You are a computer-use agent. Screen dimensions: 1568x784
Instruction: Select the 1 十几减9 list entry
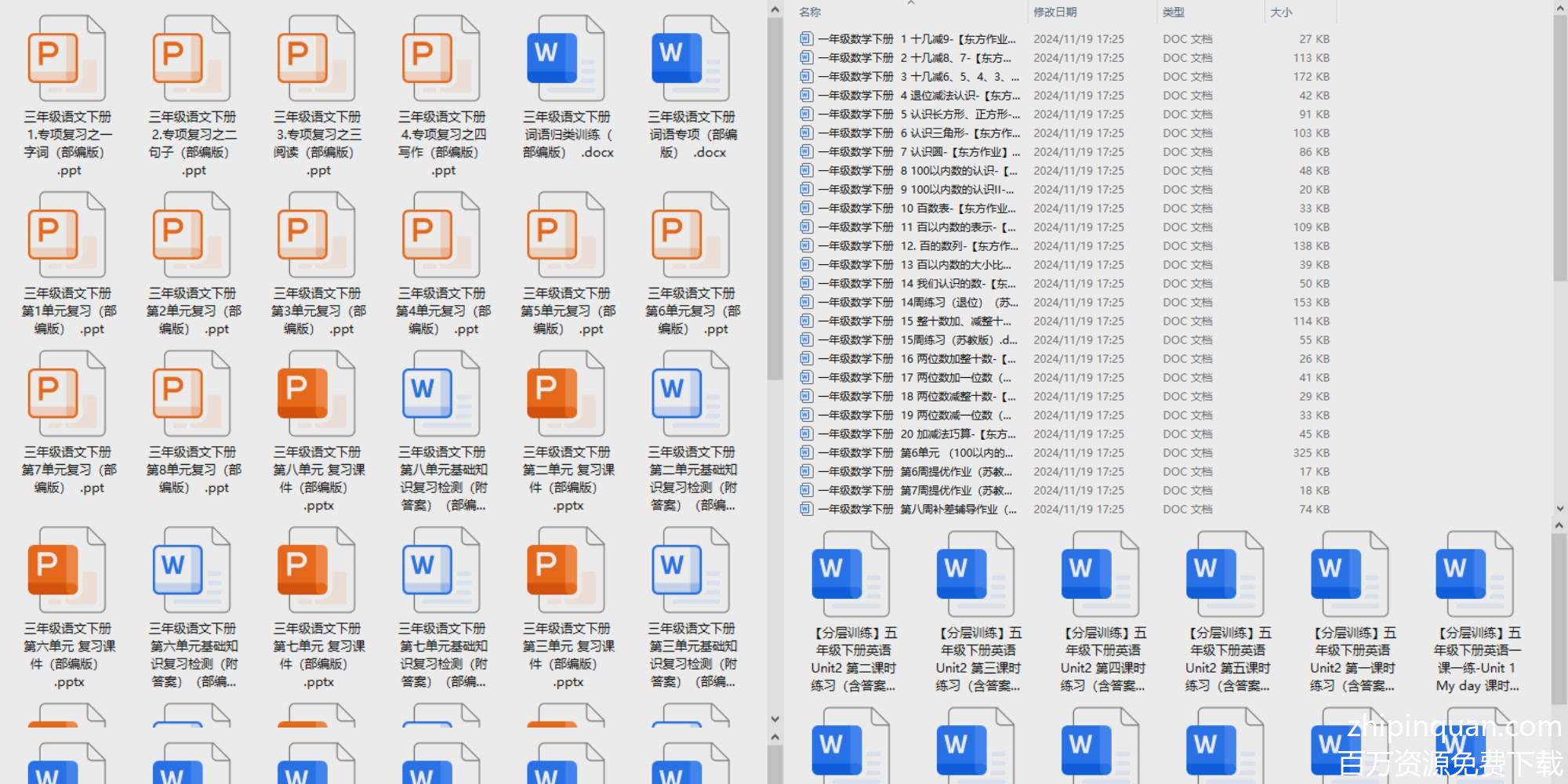[917, 38]
